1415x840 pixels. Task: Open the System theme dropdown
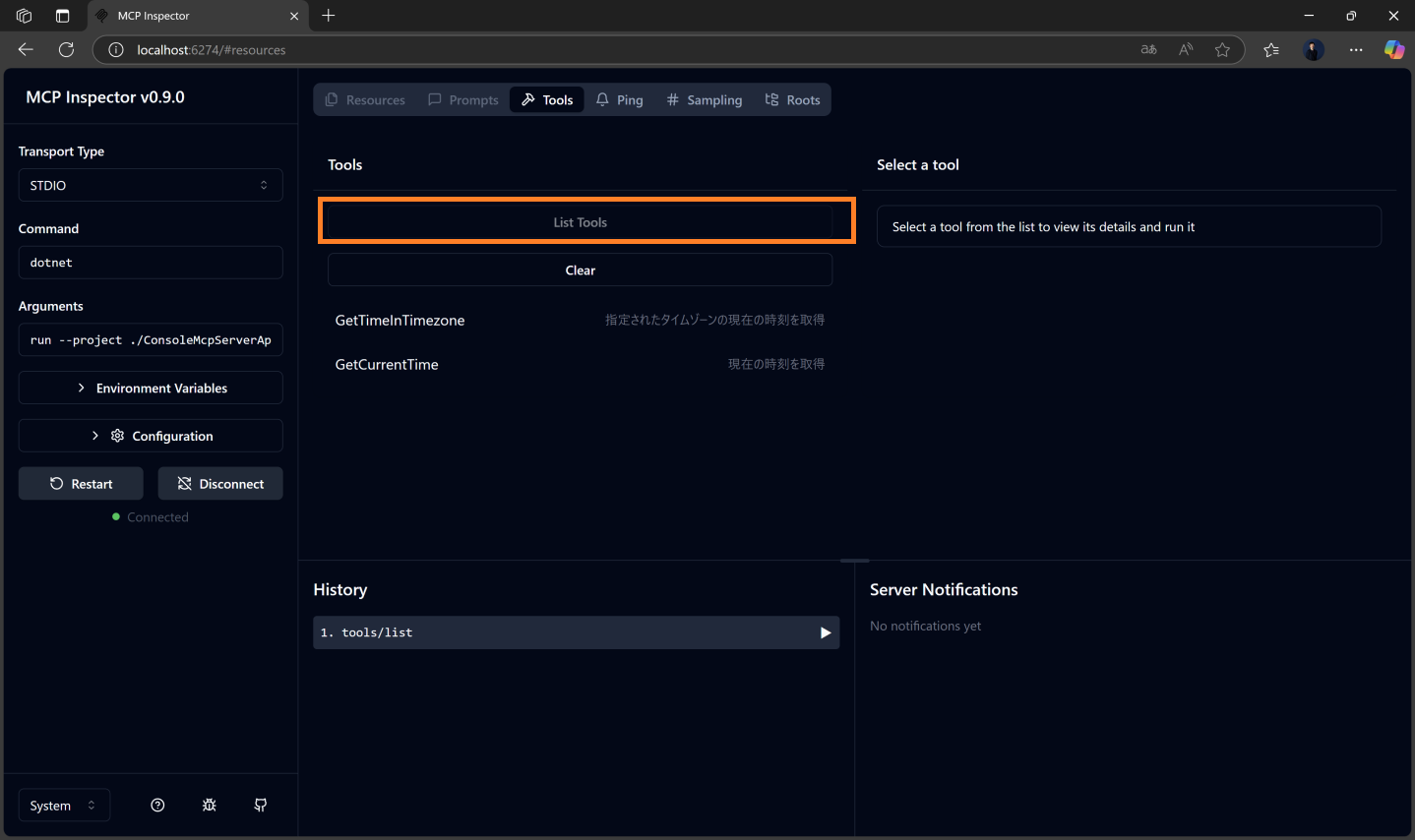click(64, 806)
